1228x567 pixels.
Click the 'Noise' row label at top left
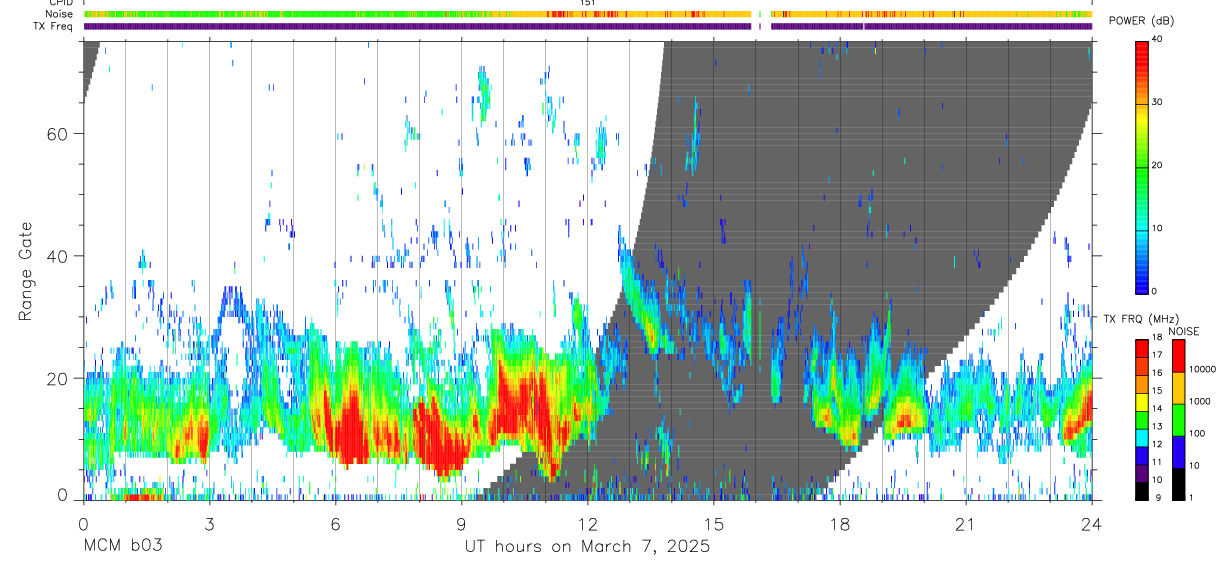59,14
